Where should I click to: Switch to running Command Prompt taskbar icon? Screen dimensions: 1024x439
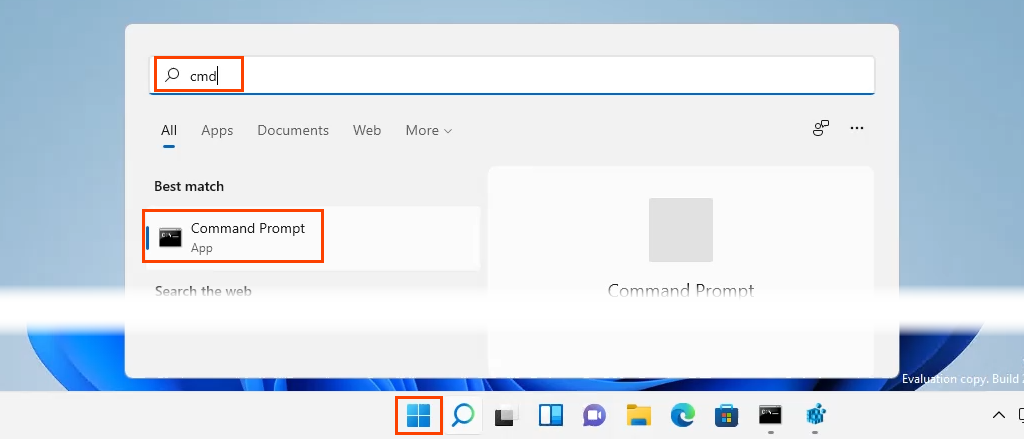coord(769,415)
